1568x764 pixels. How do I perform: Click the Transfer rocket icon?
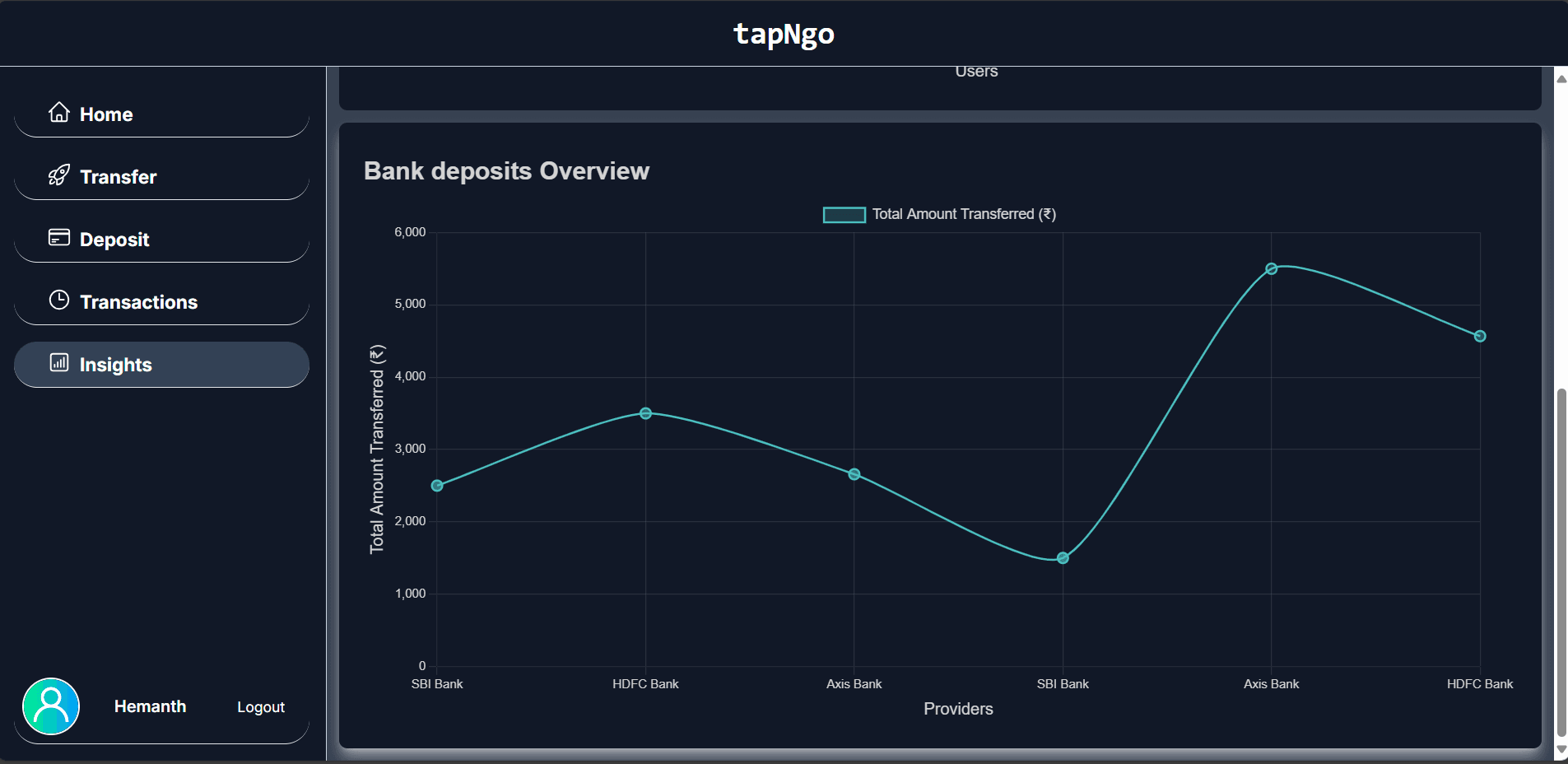59,175
